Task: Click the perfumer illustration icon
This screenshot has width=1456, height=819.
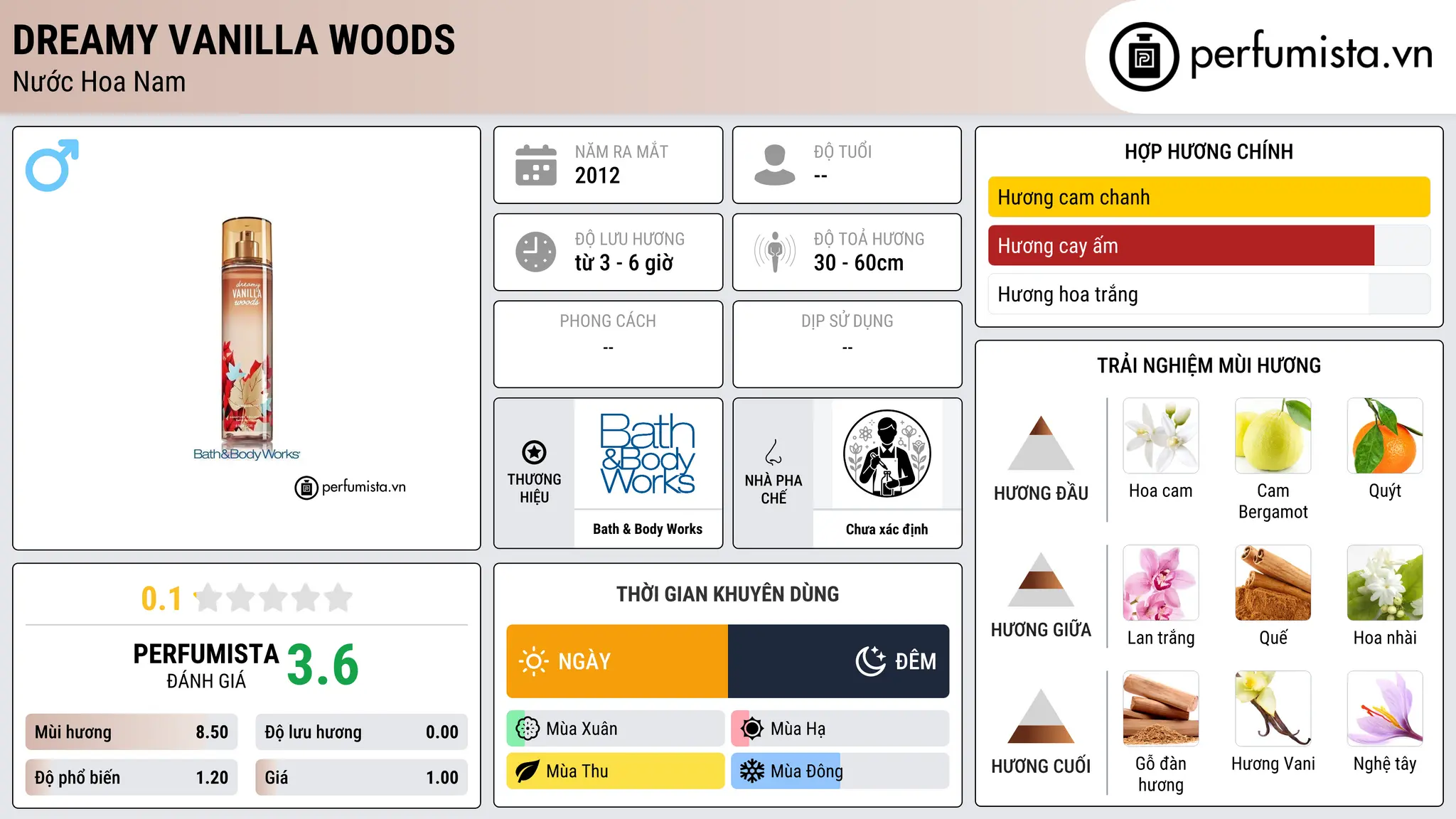Action: [x=887, y=454]
